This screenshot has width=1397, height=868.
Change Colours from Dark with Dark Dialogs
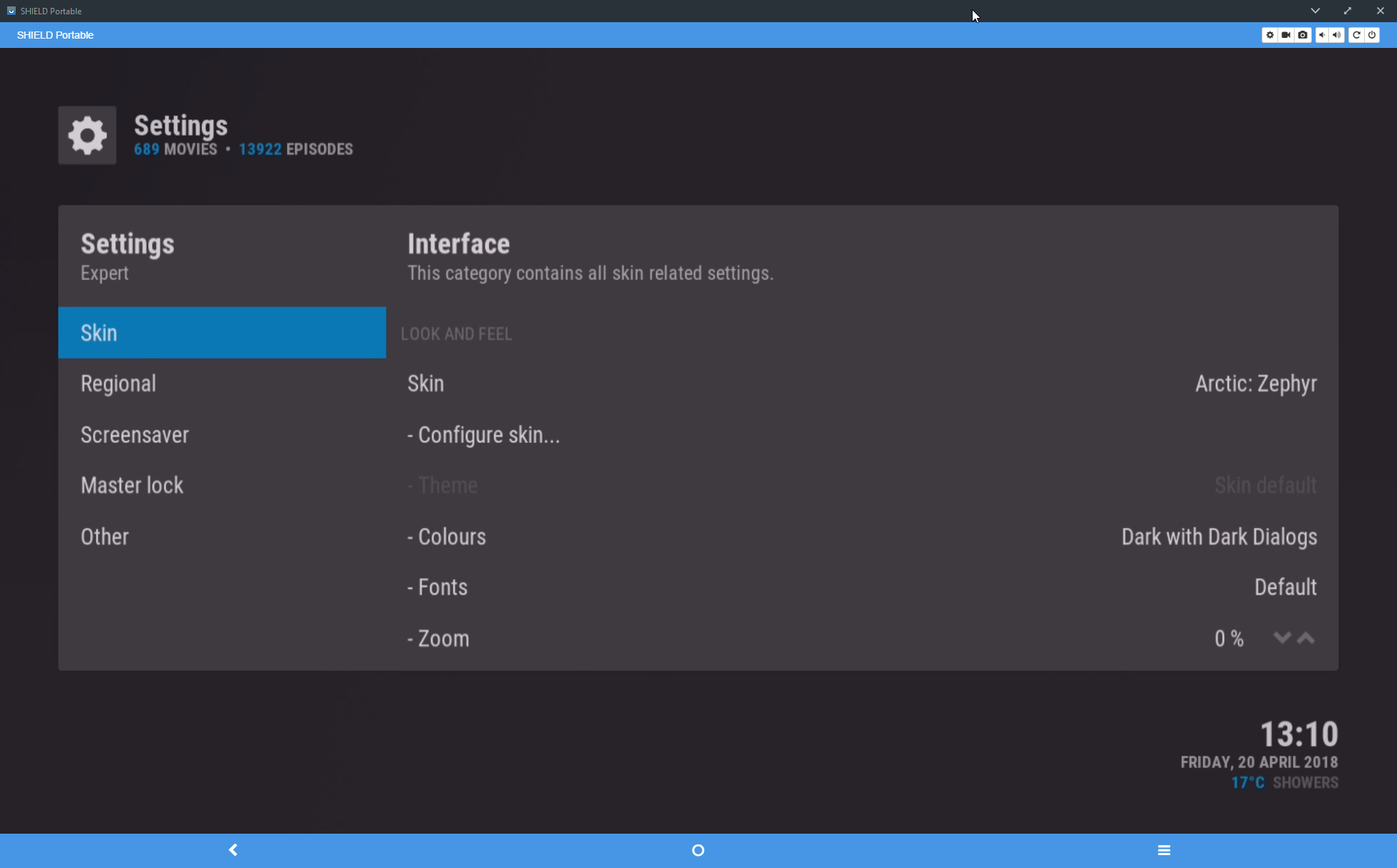pos(787,537)
